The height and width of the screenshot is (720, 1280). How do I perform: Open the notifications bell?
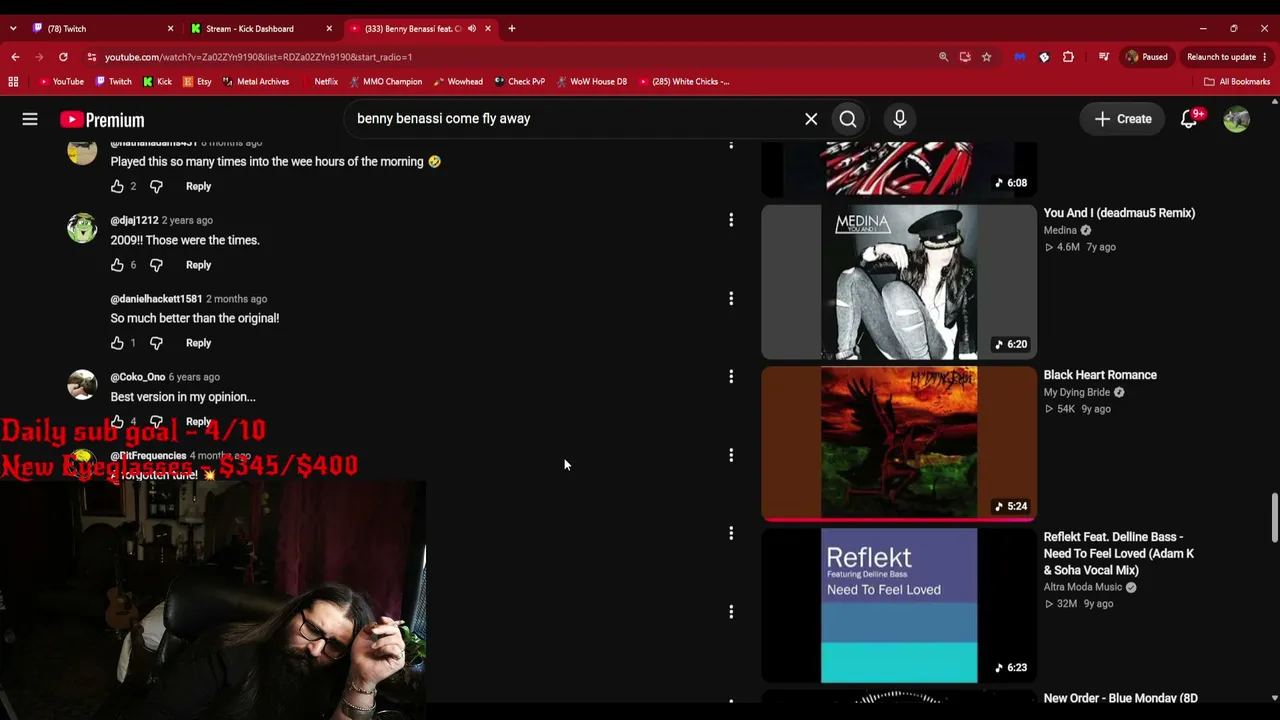click(1189, 119)
